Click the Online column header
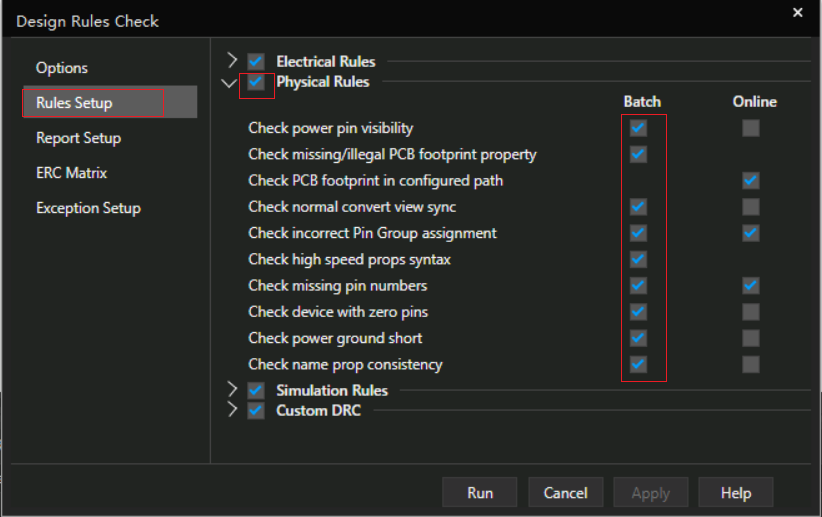This screenshot has height=517, width=822. 754,102
